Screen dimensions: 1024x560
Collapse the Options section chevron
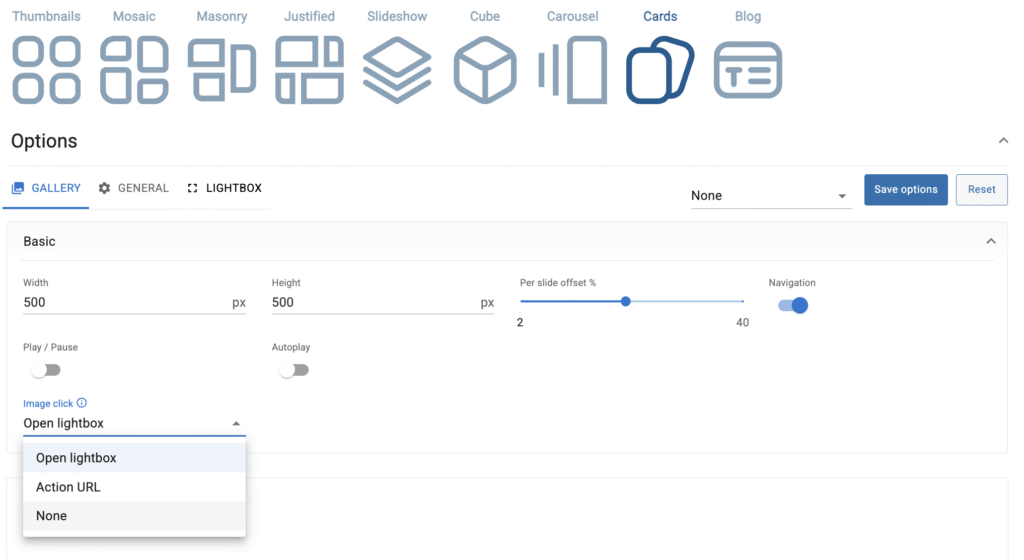point(1003,141)
